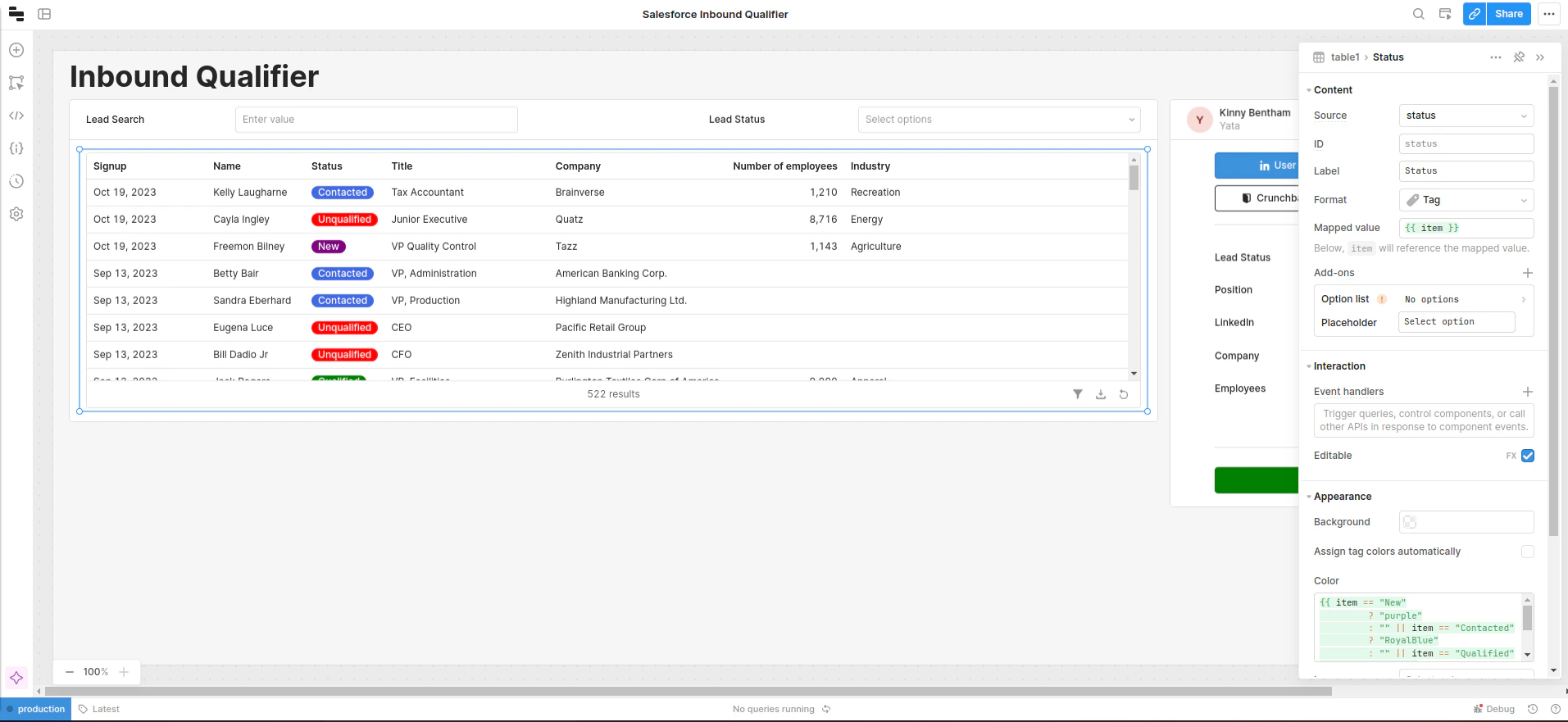Image resolution: width=1568 pixels, height=722 pixels.
Task: Add an event handler with plus icon
Action: pos(1528,392)
